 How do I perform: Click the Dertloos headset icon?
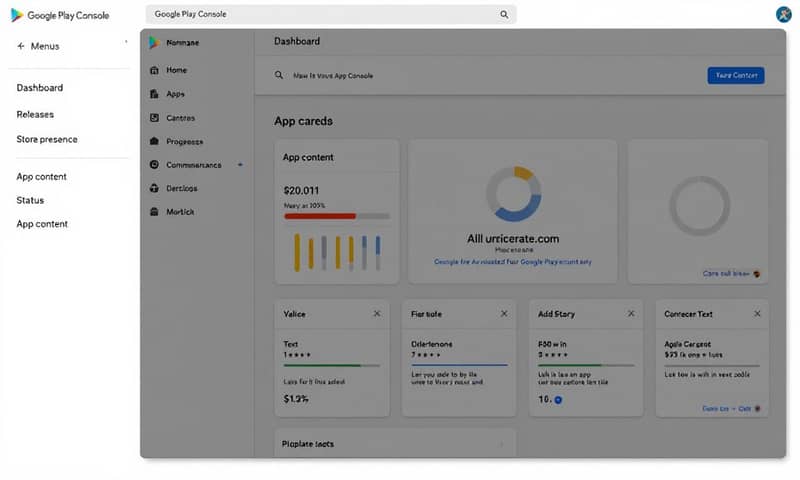pos(154,188)
